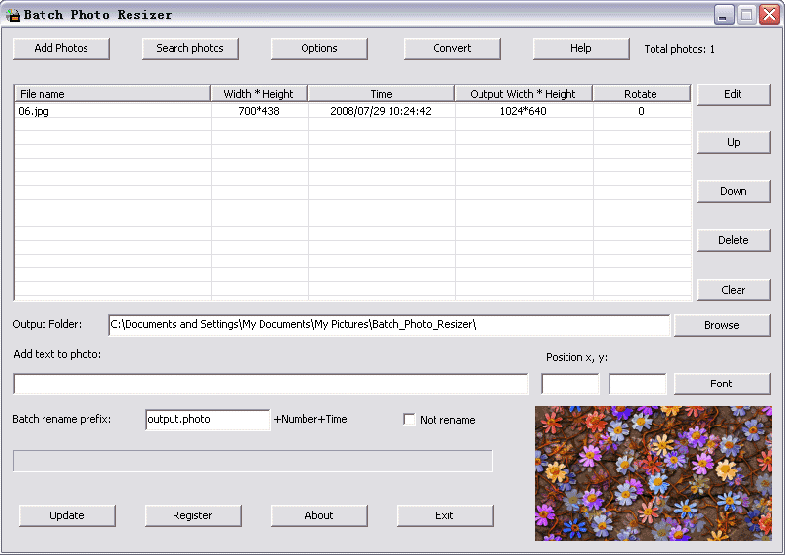Start conversion with Convert button
This screenshot has height=555, width=785.
click(x=452, y=49)
